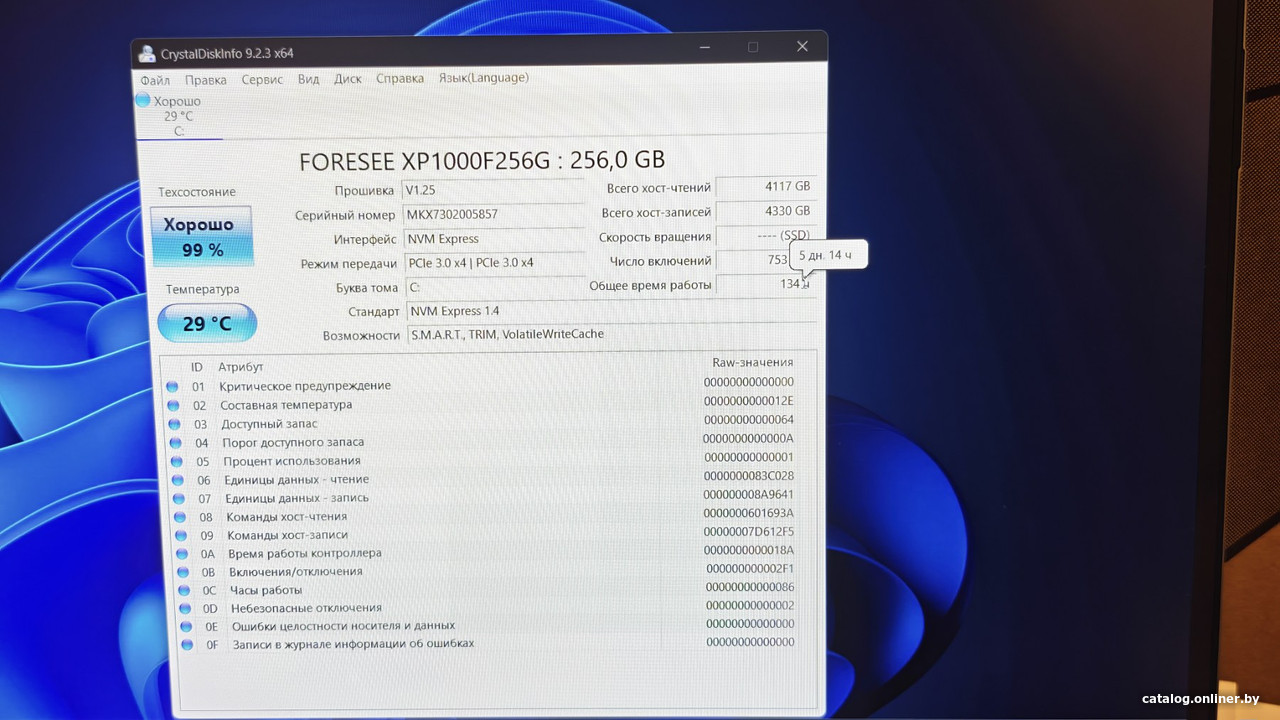Click status icon for Ошибки целостности носителя row
This screenshot has height=720, width=1280.
pyautogui.click(x=186, y=626)
